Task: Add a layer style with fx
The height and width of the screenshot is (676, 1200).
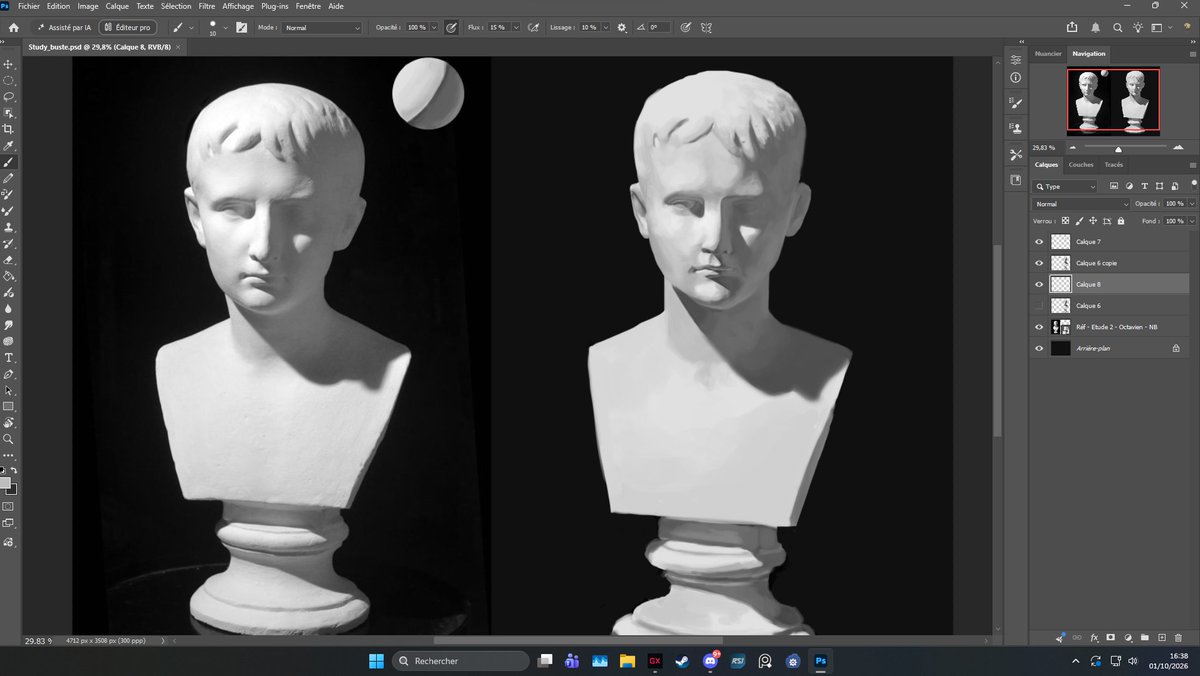Action: click(1094, 637)
